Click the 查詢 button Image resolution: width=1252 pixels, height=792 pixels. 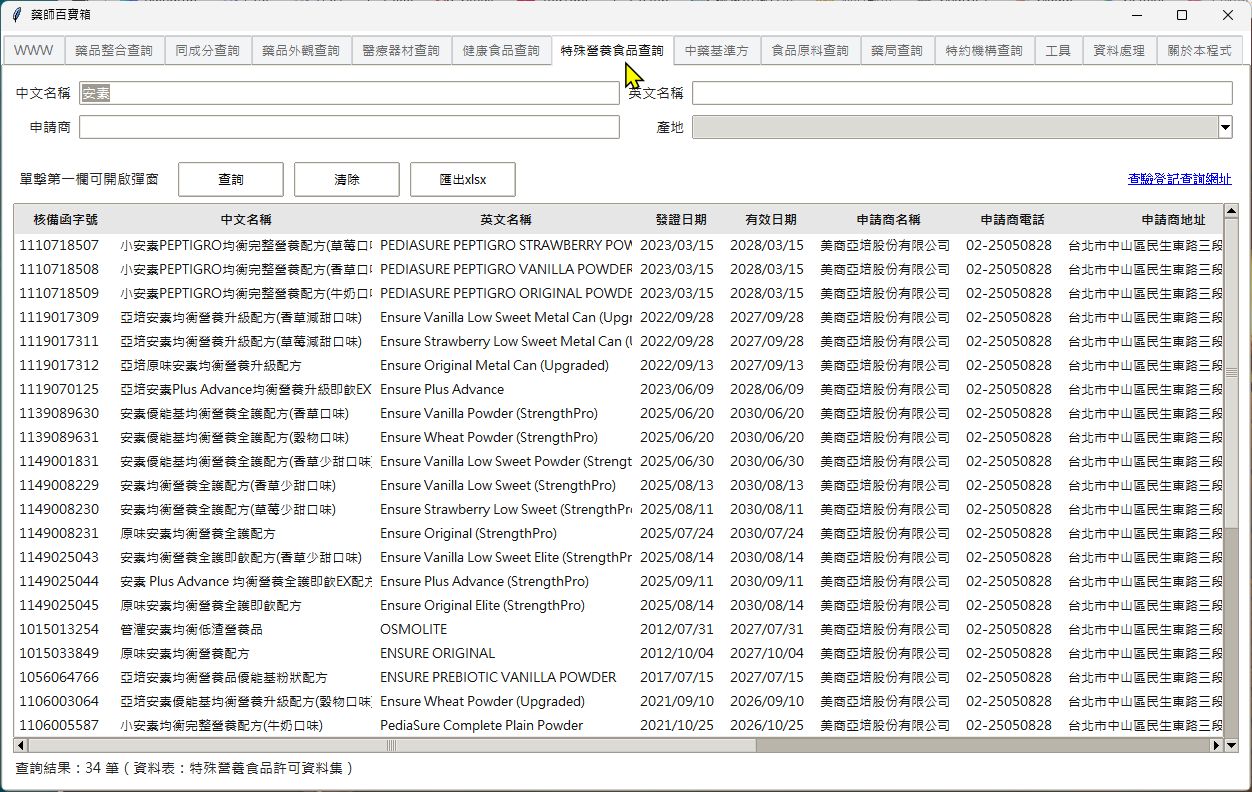pos(231,180)
